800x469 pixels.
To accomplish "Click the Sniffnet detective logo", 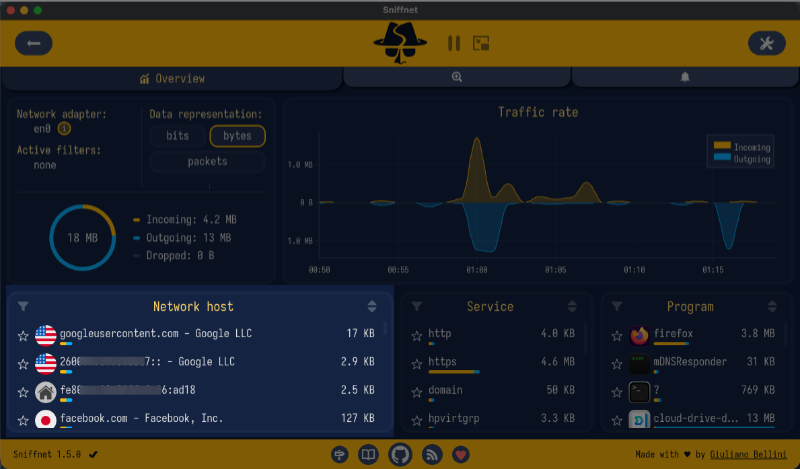I will 400,43.
